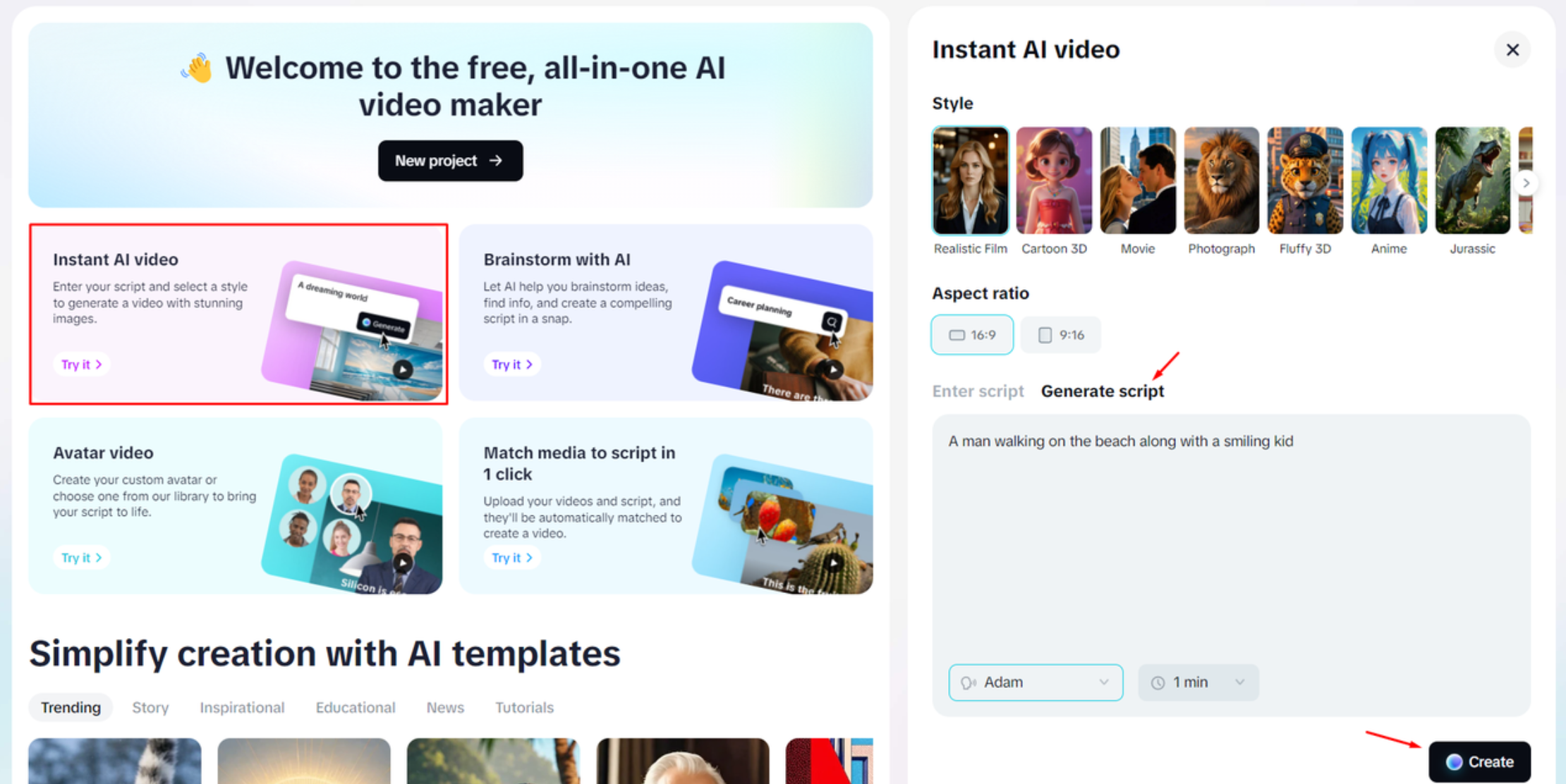Pick the Fluffy 3D leopard style
This screenshot has width=1566, height=784.
click(1304, 181)
